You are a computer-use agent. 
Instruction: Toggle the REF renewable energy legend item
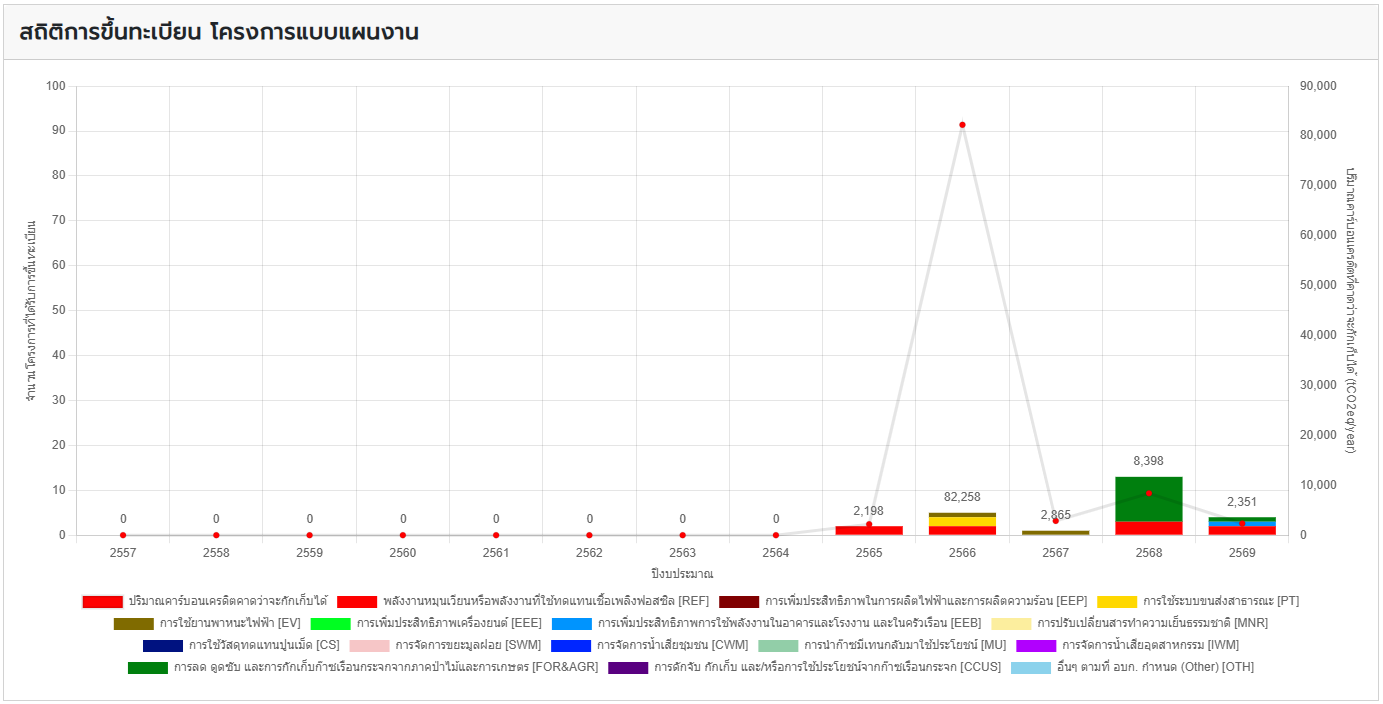coord(530,602)
